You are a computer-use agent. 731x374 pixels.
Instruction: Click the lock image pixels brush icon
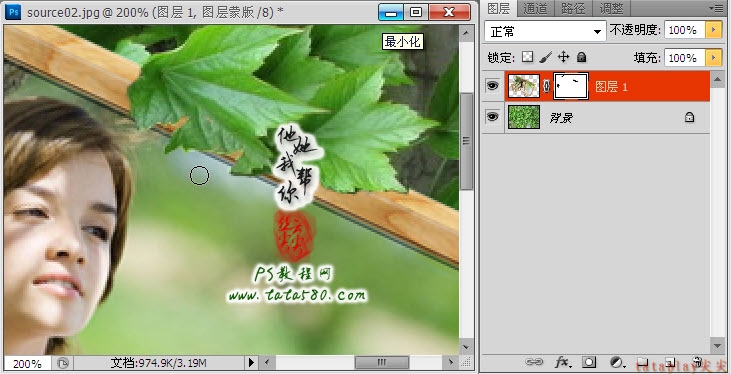click(x=545, y=57)
